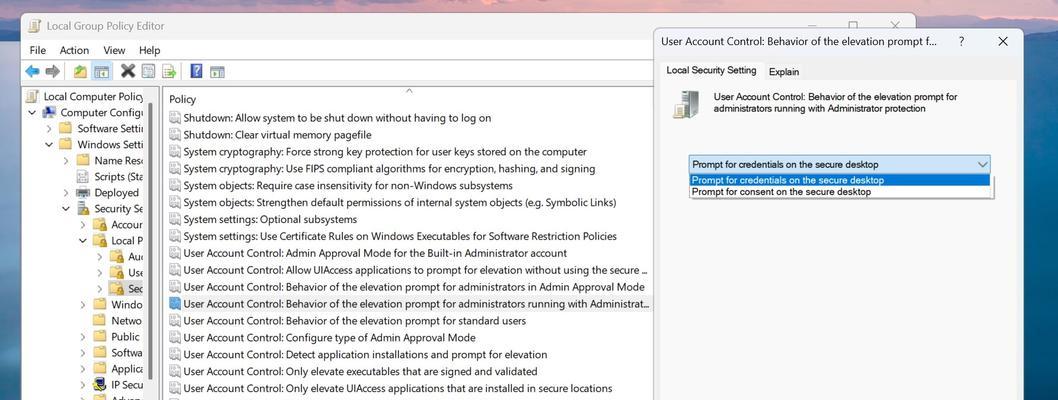The height and width of the screenshot is (400, 1058).
Task: Click the Deployed printers tree node icon
Action: [83, 192]
